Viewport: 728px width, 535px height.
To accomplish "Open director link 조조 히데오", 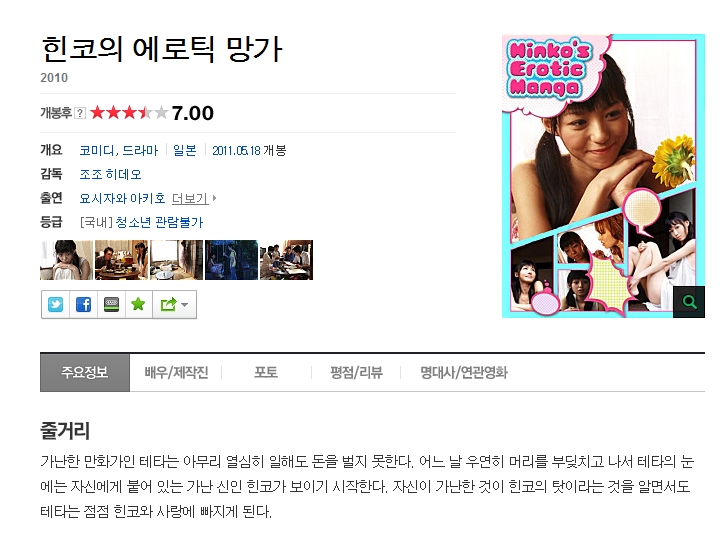I will click(110, 175).
